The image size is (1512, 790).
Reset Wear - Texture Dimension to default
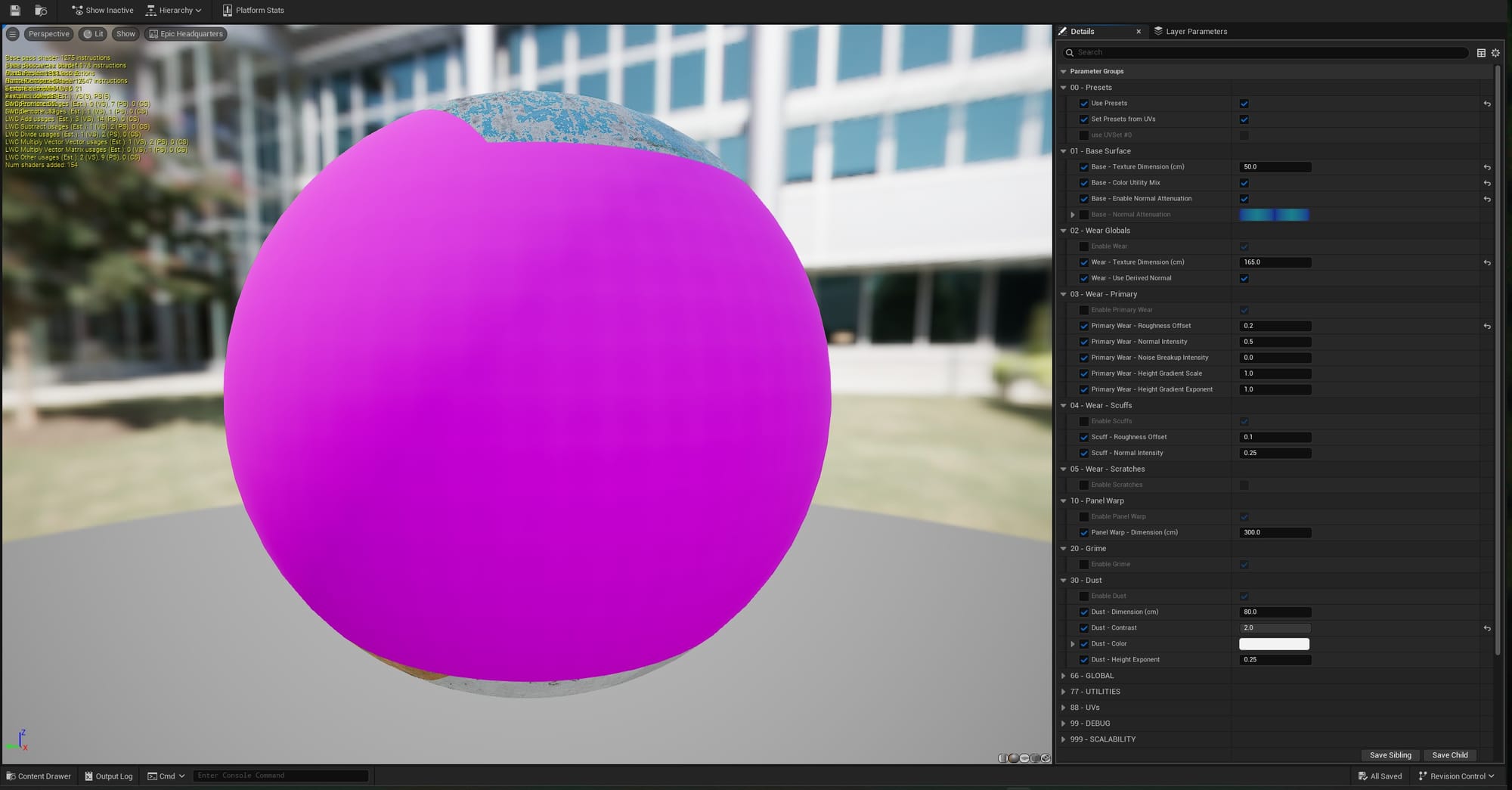[1487, 262]
